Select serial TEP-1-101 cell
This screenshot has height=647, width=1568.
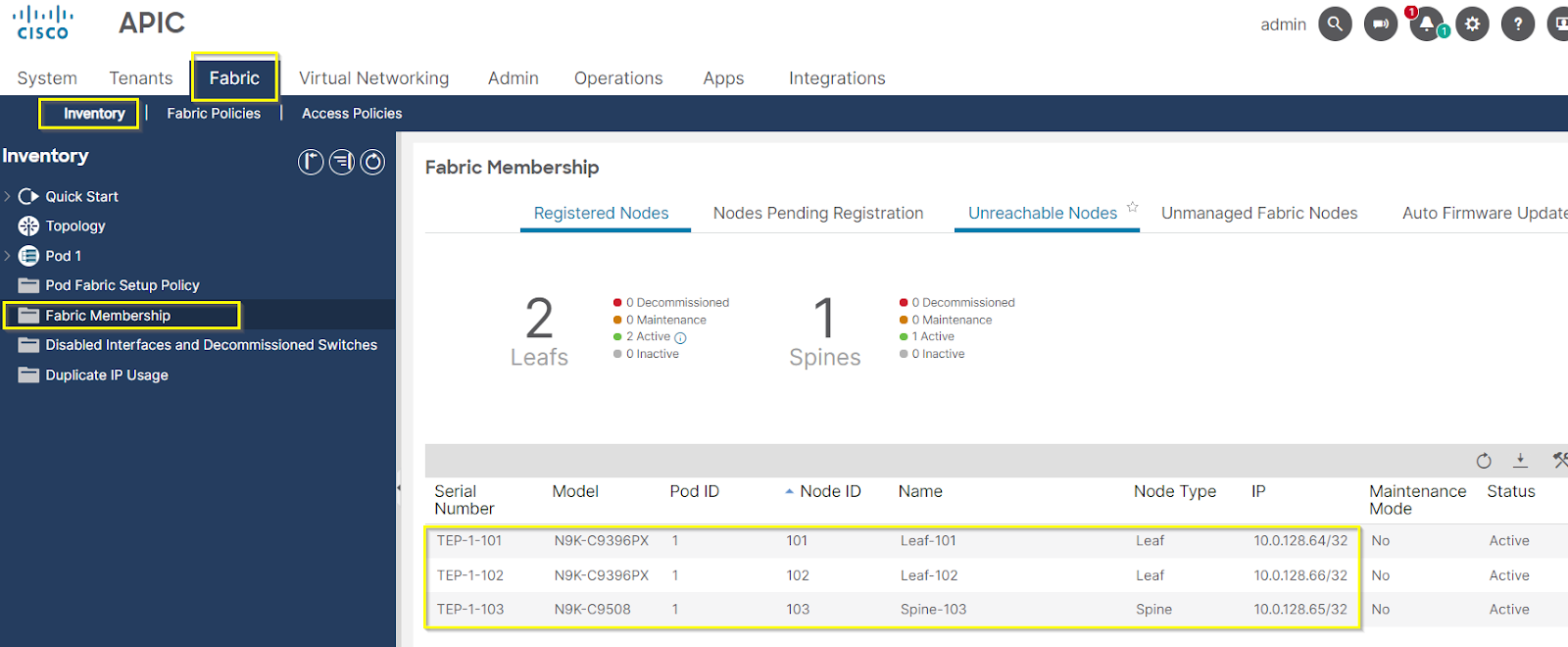point(469,541)
